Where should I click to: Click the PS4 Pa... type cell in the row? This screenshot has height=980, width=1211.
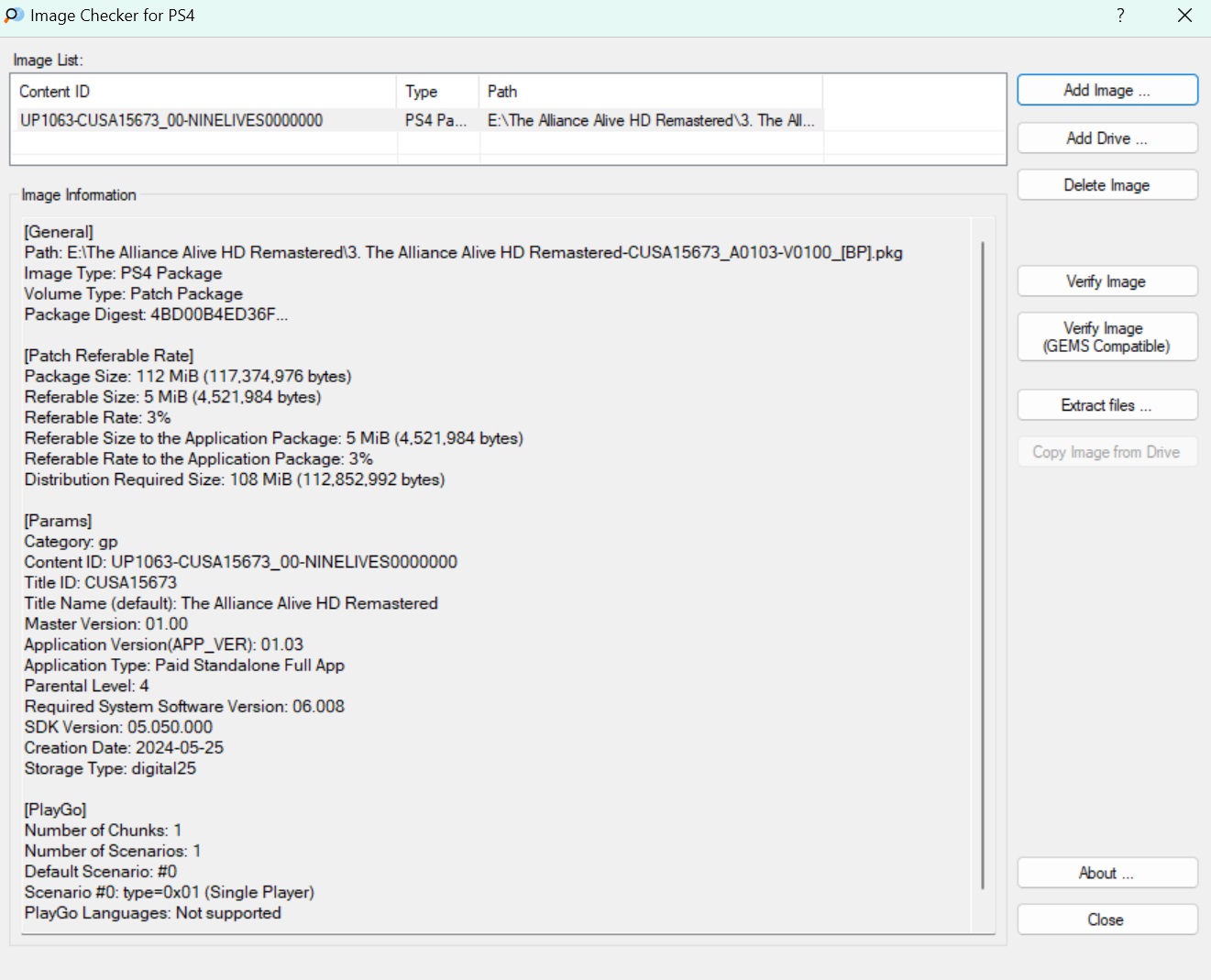tap(436, 120)
